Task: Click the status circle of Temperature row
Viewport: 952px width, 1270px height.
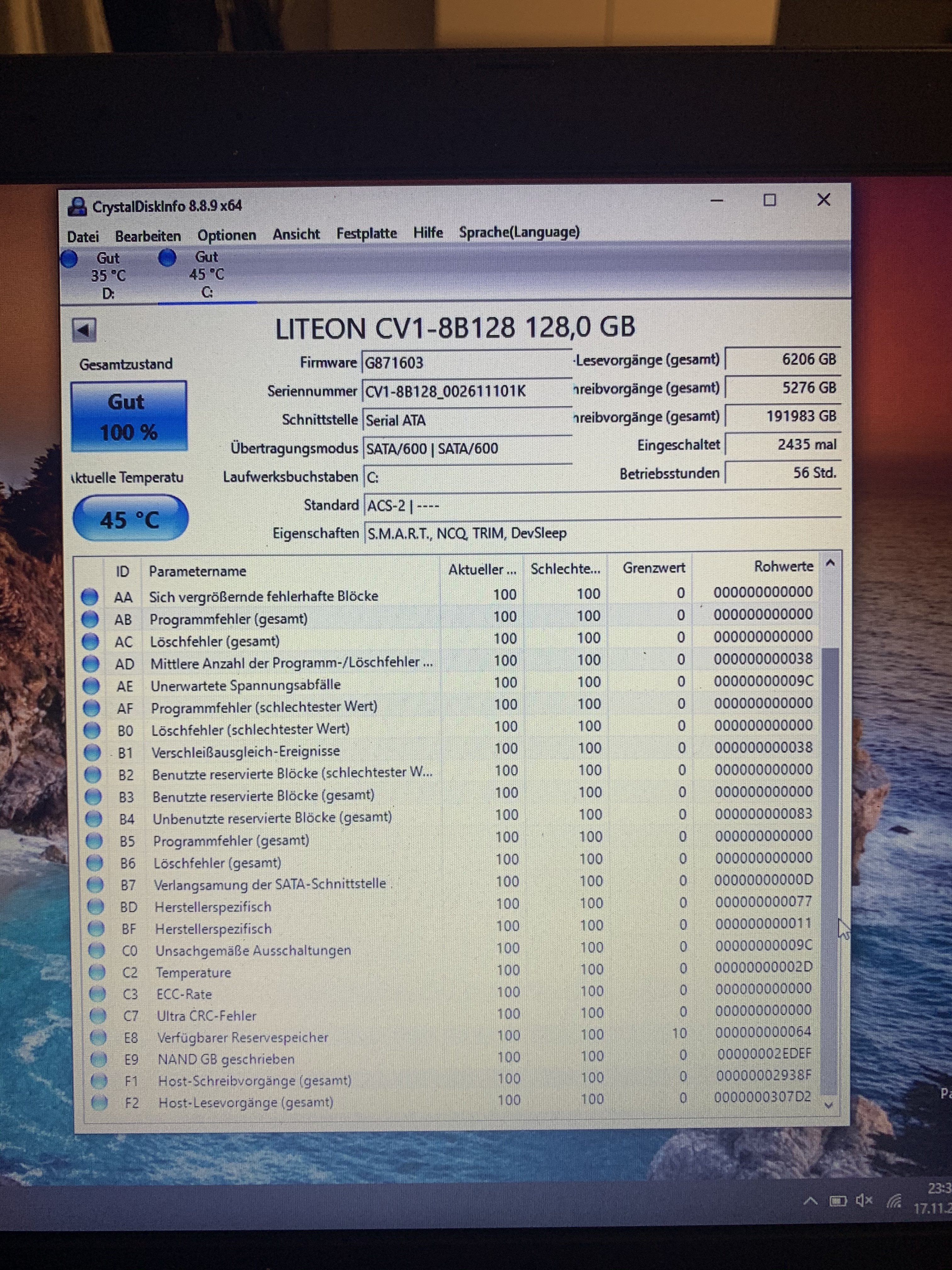Action: (x=97, y=972)
